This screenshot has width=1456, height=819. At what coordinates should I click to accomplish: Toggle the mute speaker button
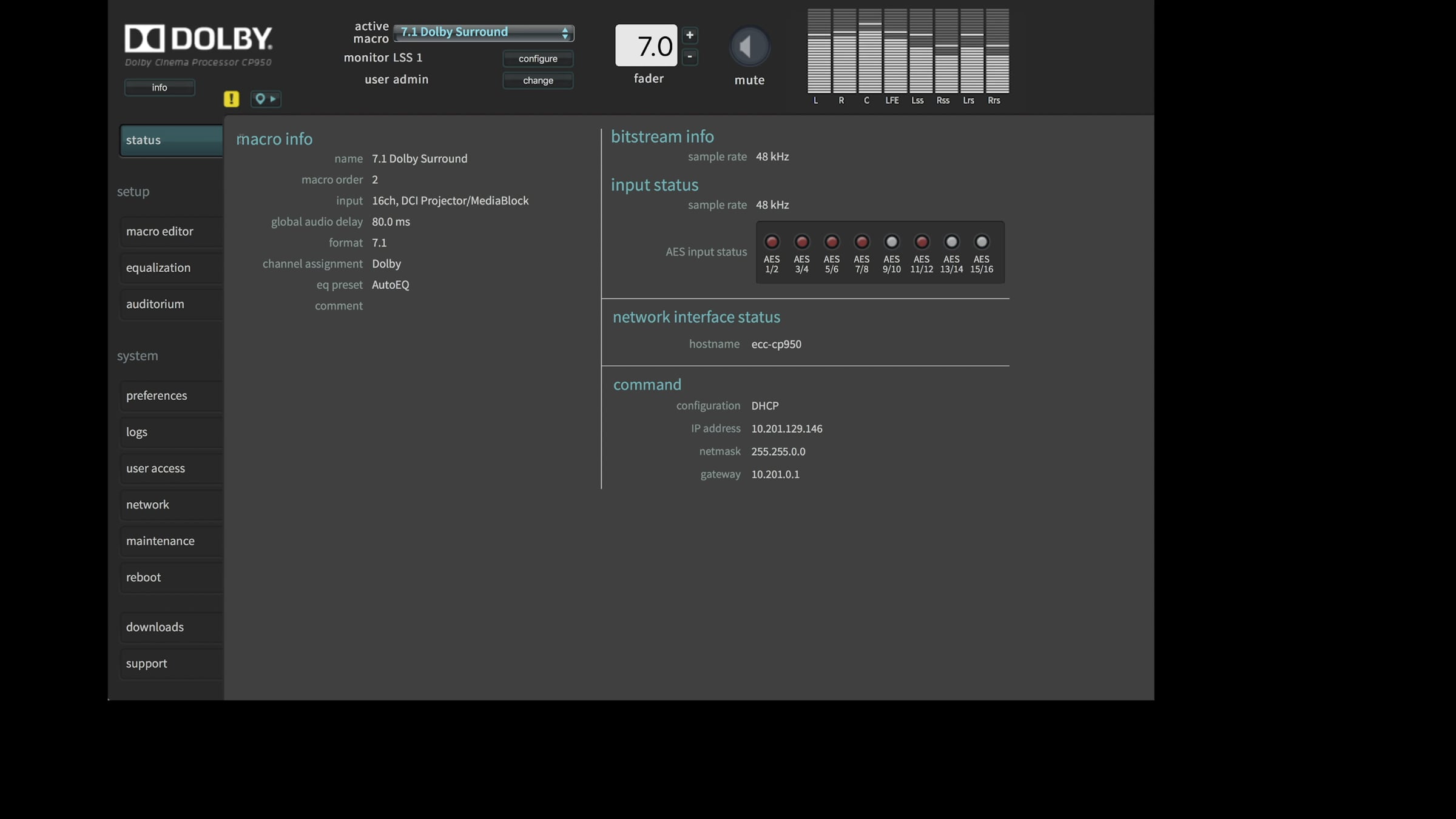tap(749, 46)
